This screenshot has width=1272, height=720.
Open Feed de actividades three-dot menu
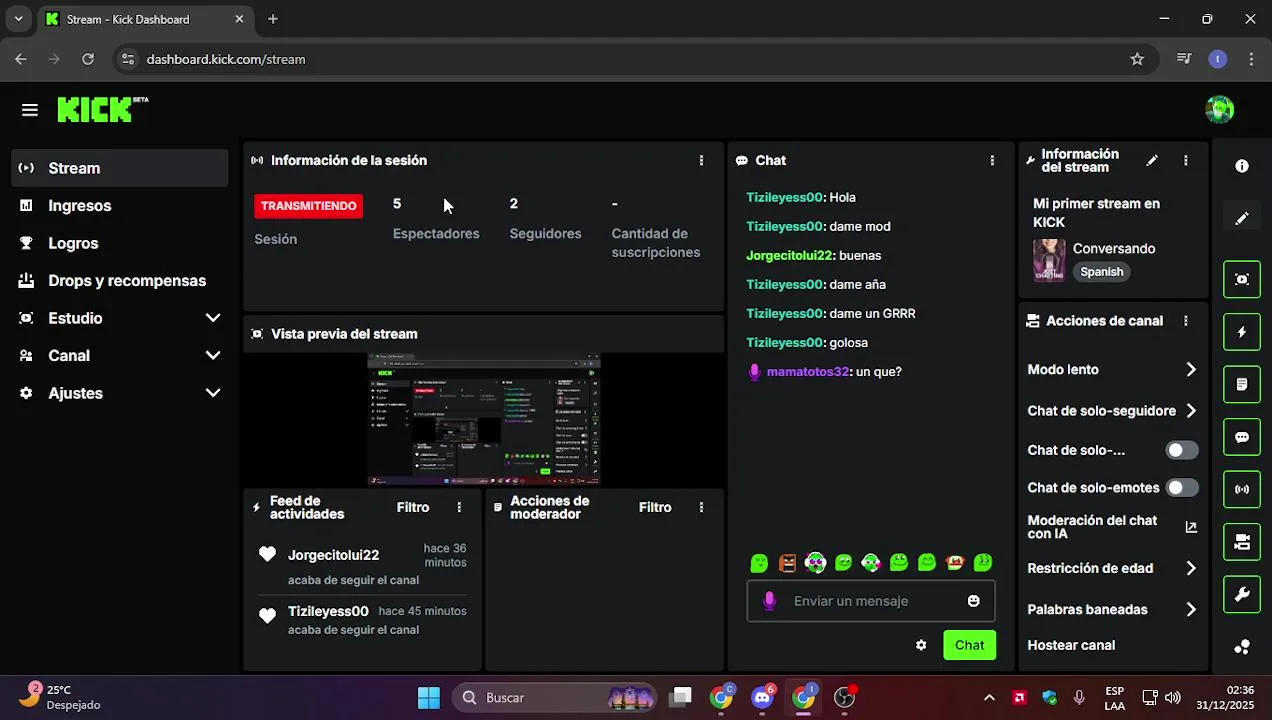(x=459, y=508)
